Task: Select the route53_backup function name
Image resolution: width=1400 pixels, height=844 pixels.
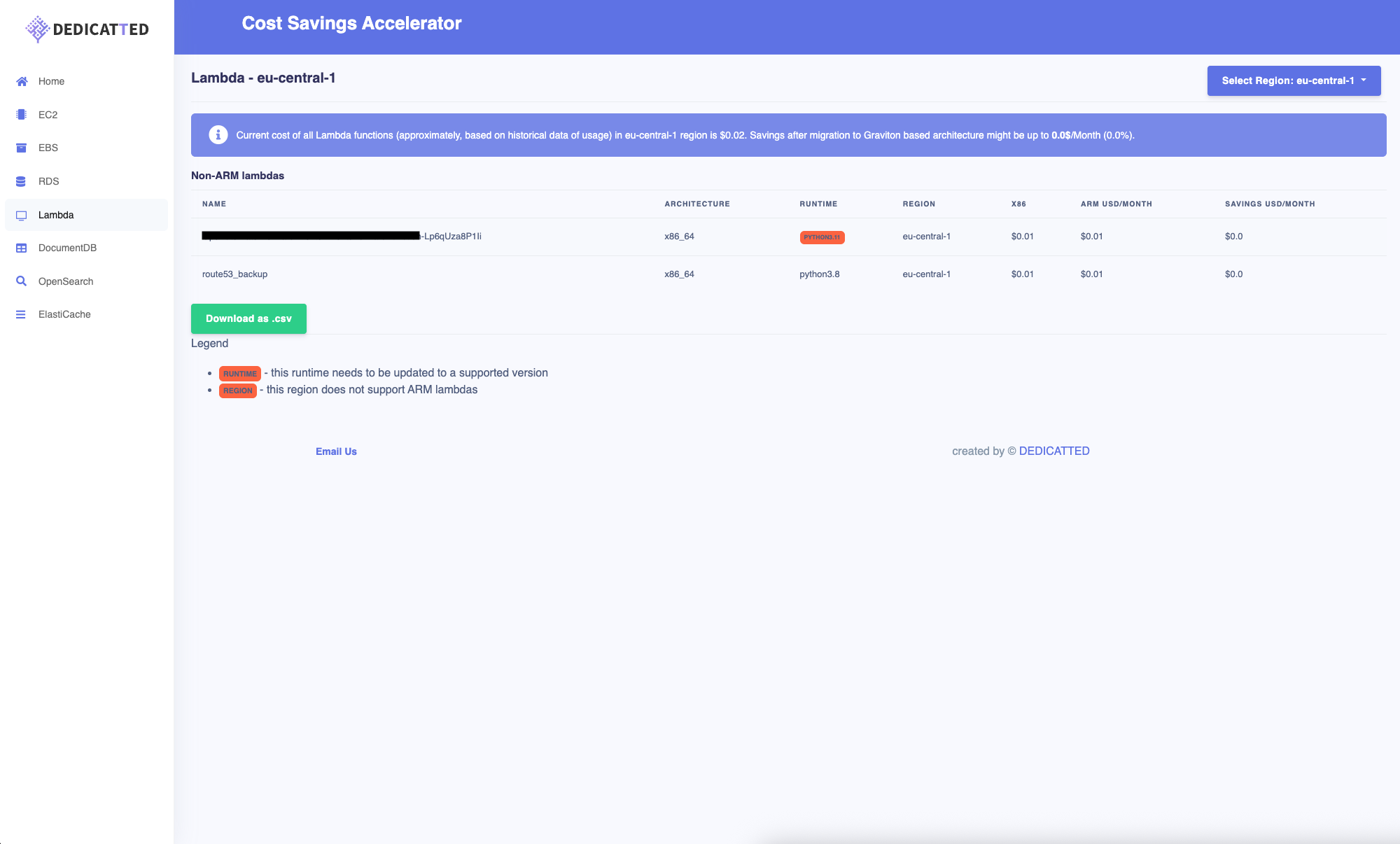Action: 234,274
